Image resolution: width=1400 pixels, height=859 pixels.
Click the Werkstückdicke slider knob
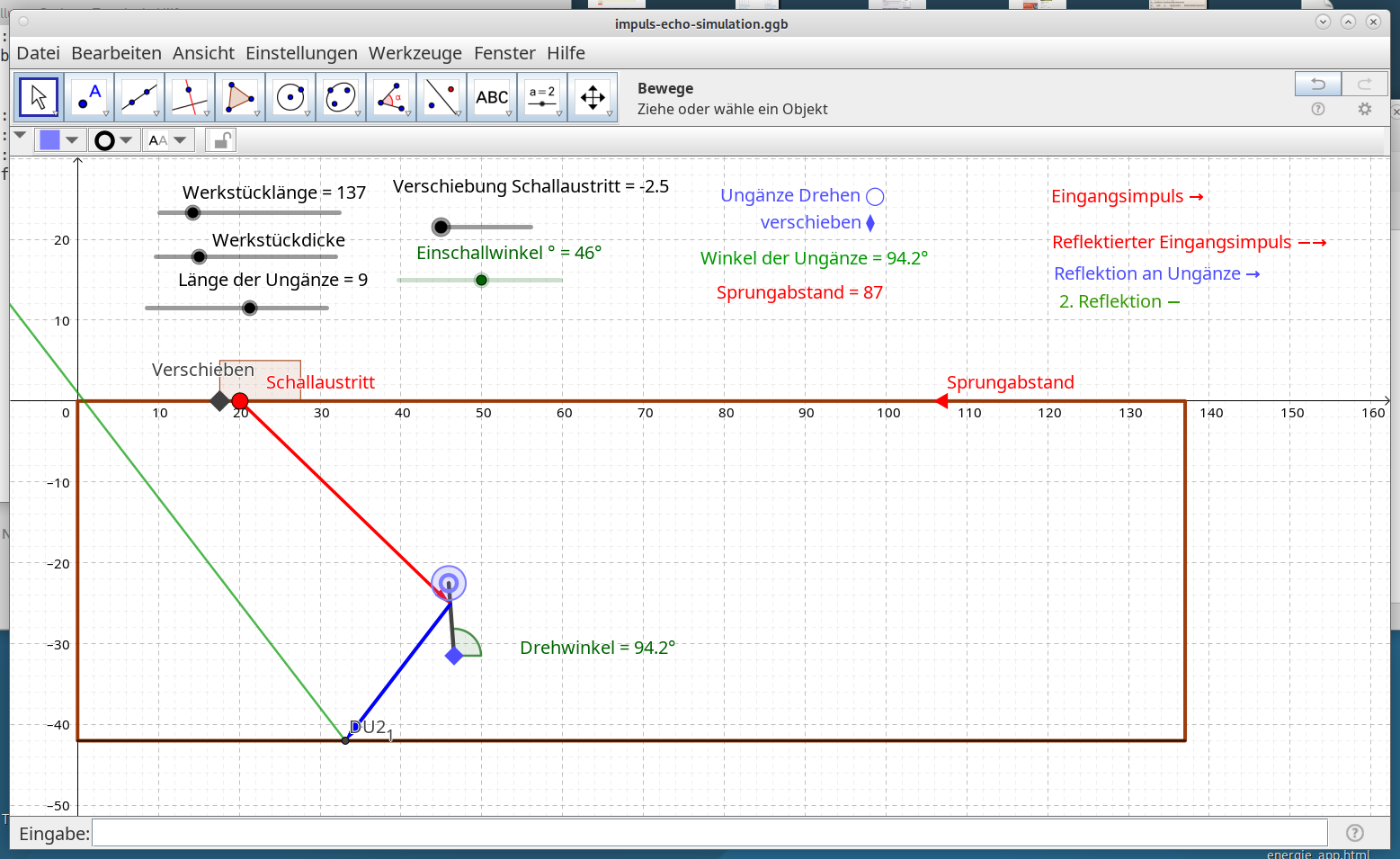[x=200, y=256]
